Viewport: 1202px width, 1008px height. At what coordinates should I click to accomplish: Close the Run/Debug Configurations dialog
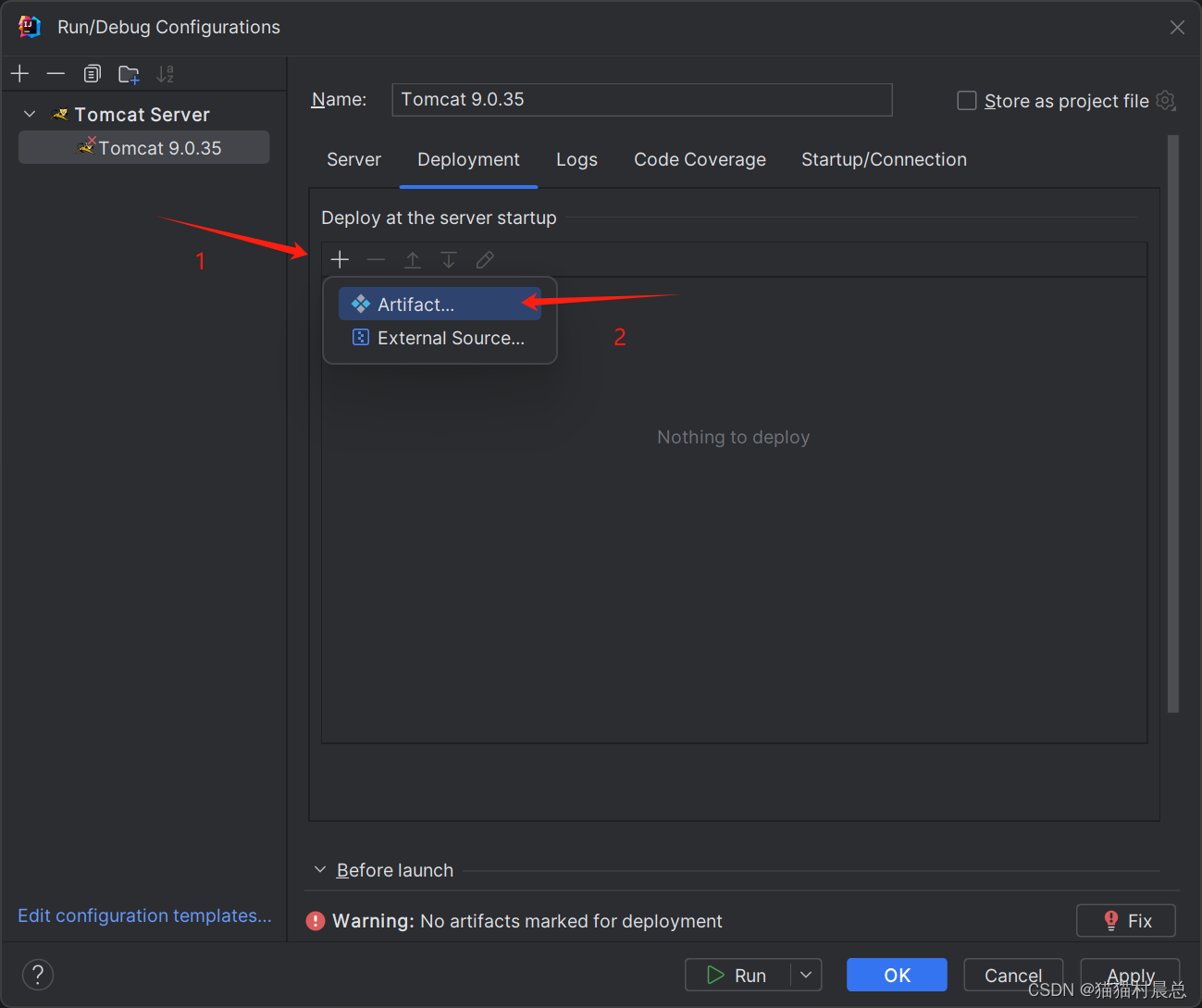coord(1177,27)
